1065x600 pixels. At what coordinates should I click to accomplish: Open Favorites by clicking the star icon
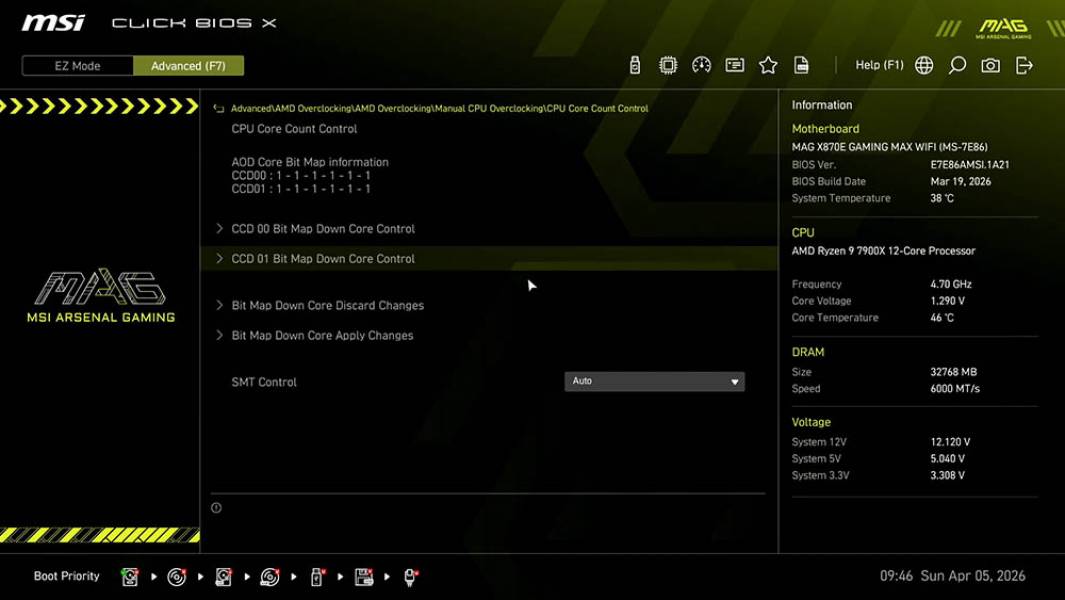768,65
